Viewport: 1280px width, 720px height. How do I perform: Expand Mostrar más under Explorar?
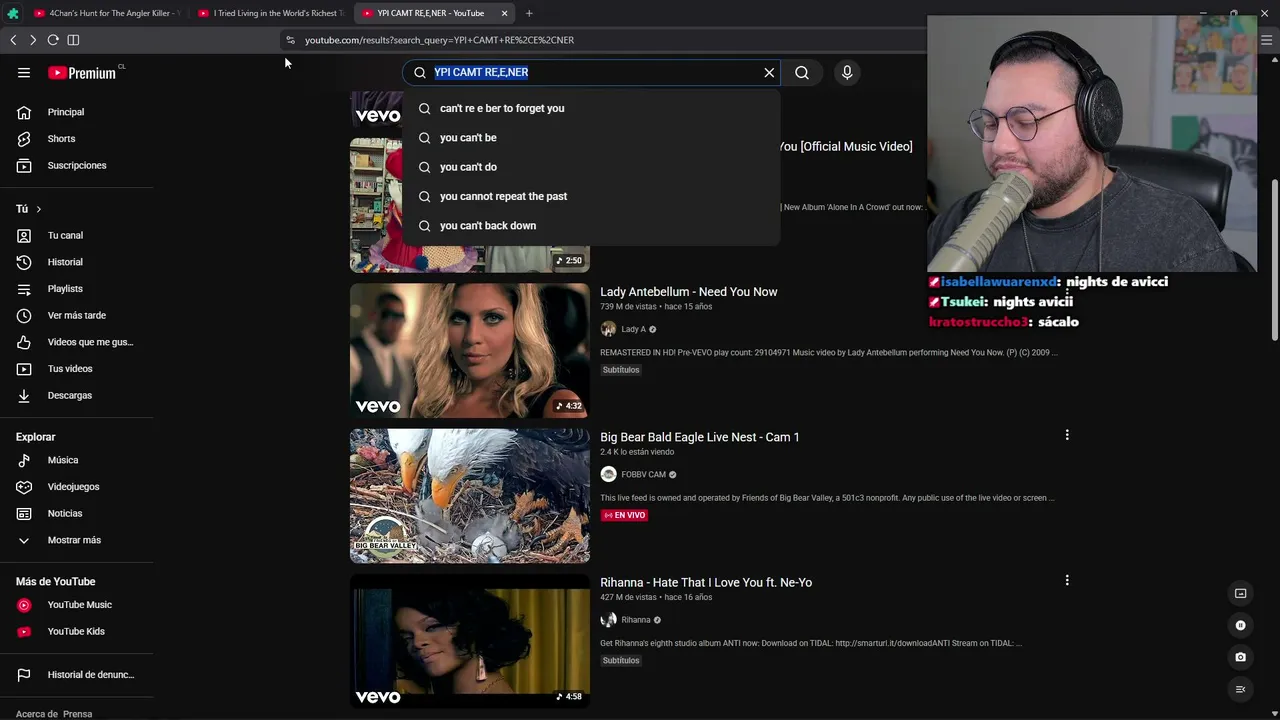[x=76, y=540]
